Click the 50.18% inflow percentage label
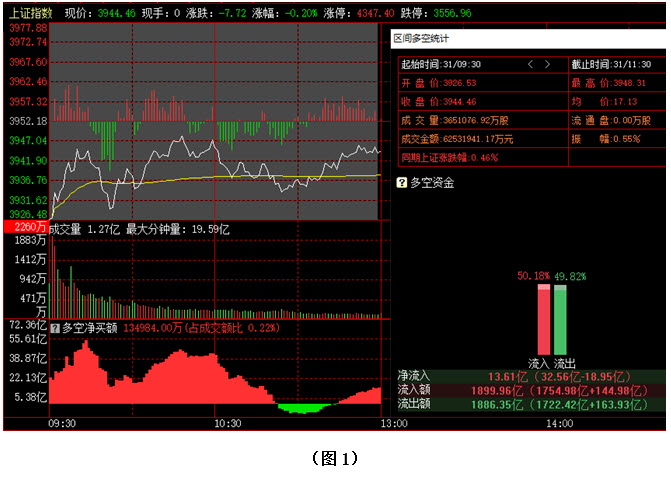Screen dimensions: 671x480 coord(533,276)
